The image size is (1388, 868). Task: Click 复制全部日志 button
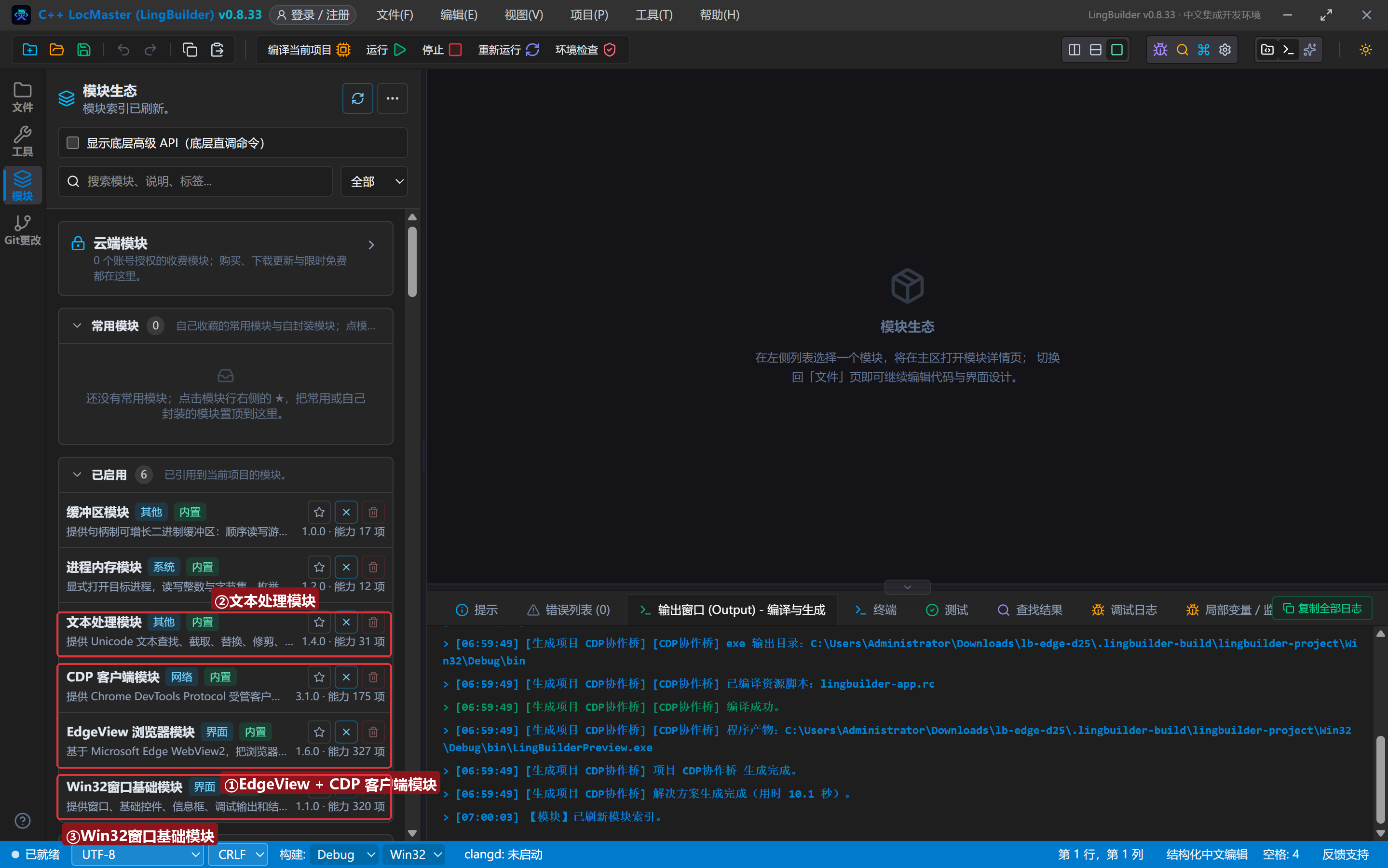coord(1322,608)
